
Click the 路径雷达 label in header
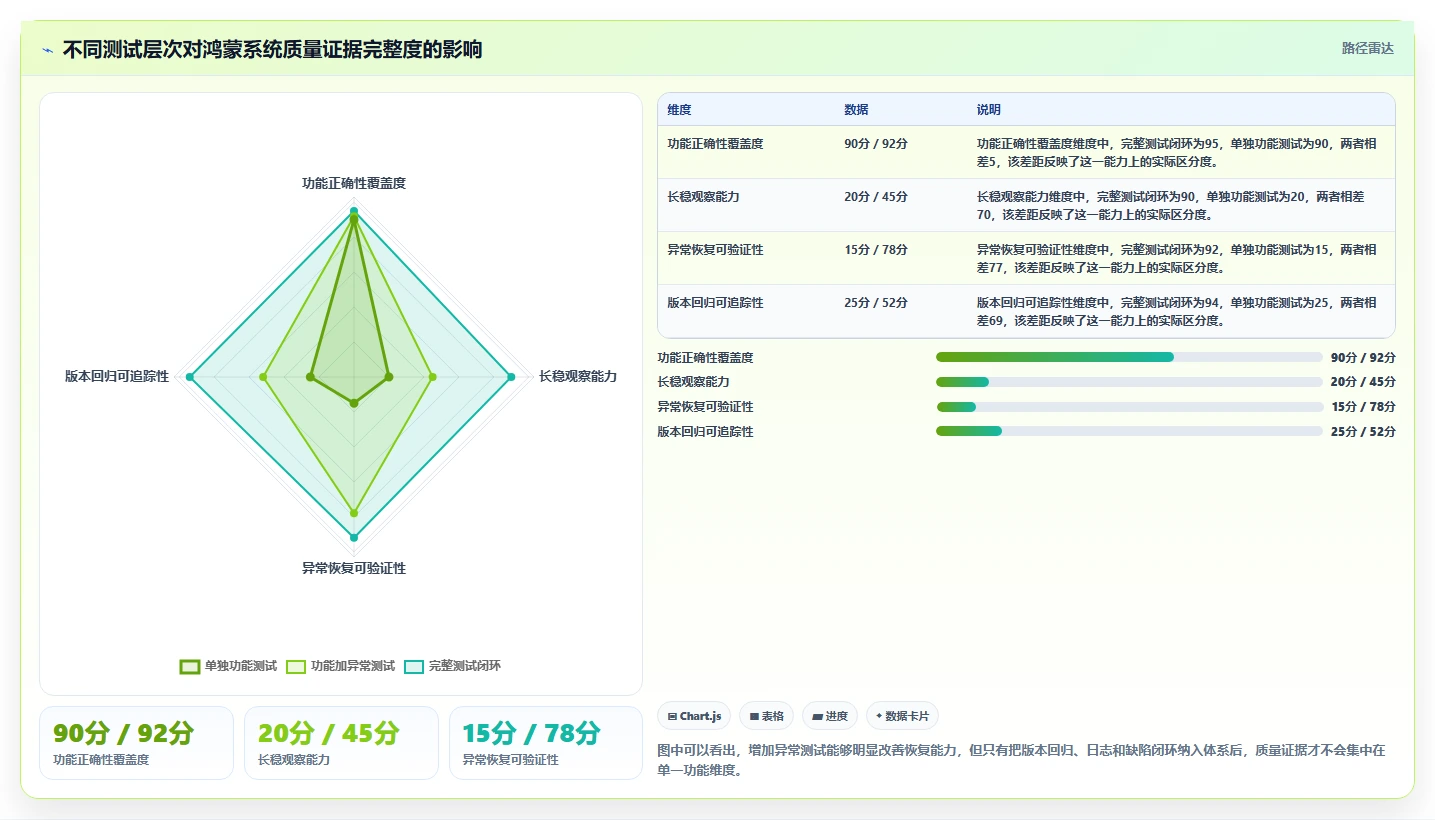tap(1367, 48)
